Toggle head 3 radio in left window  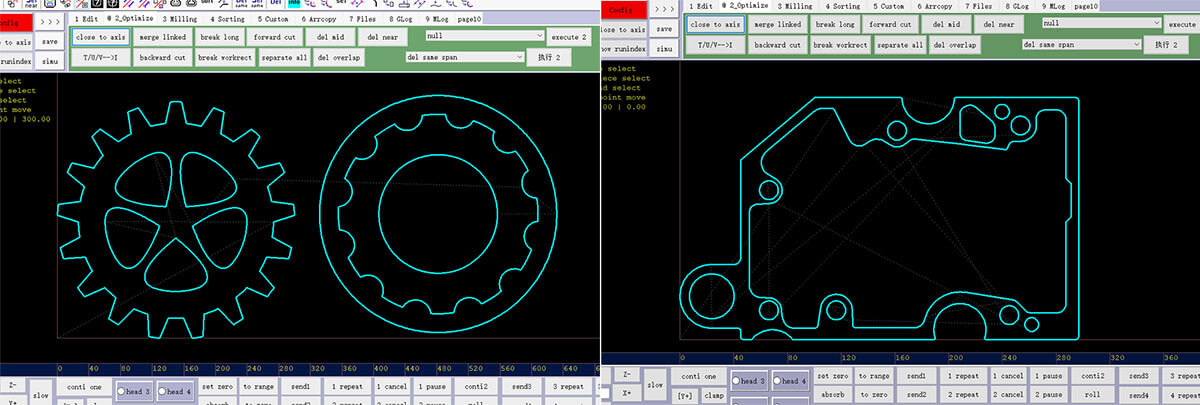(x=123, y=392)
